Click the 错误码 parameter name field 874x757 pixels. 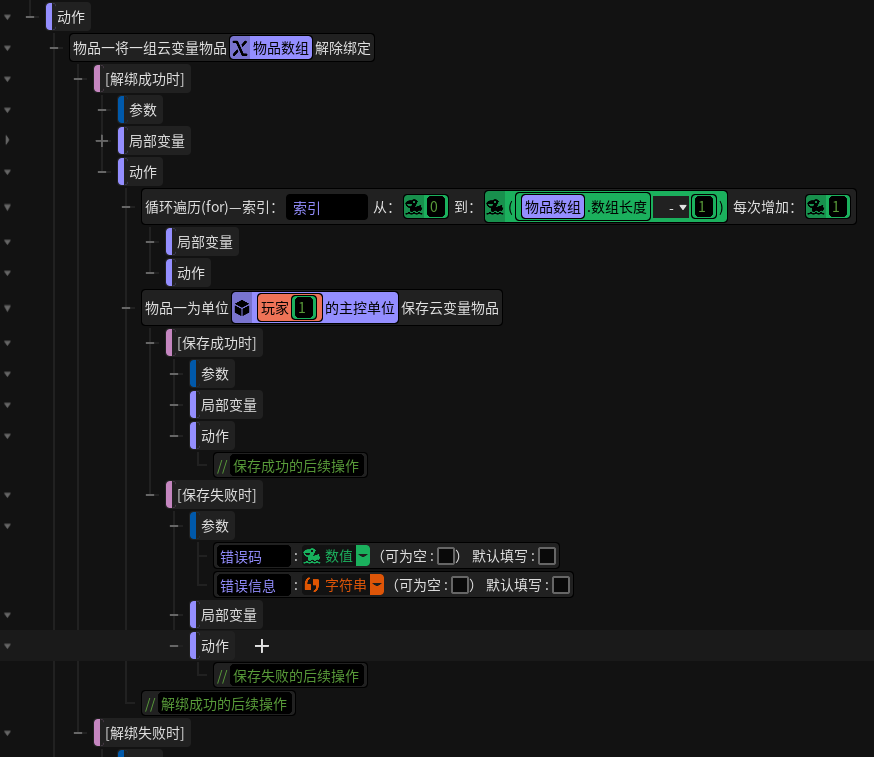coord(254,556)
